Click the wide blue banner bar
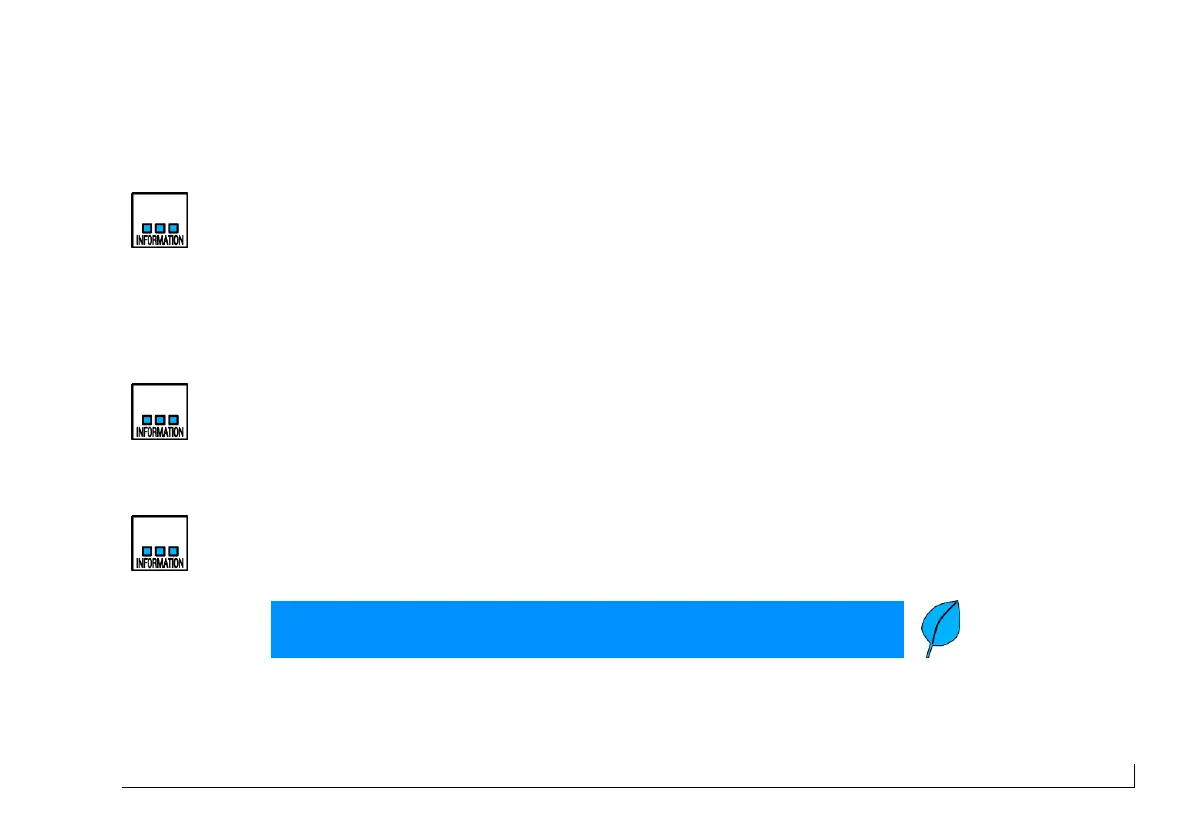This screenshot has height=839, width=1191. [587, 629]
